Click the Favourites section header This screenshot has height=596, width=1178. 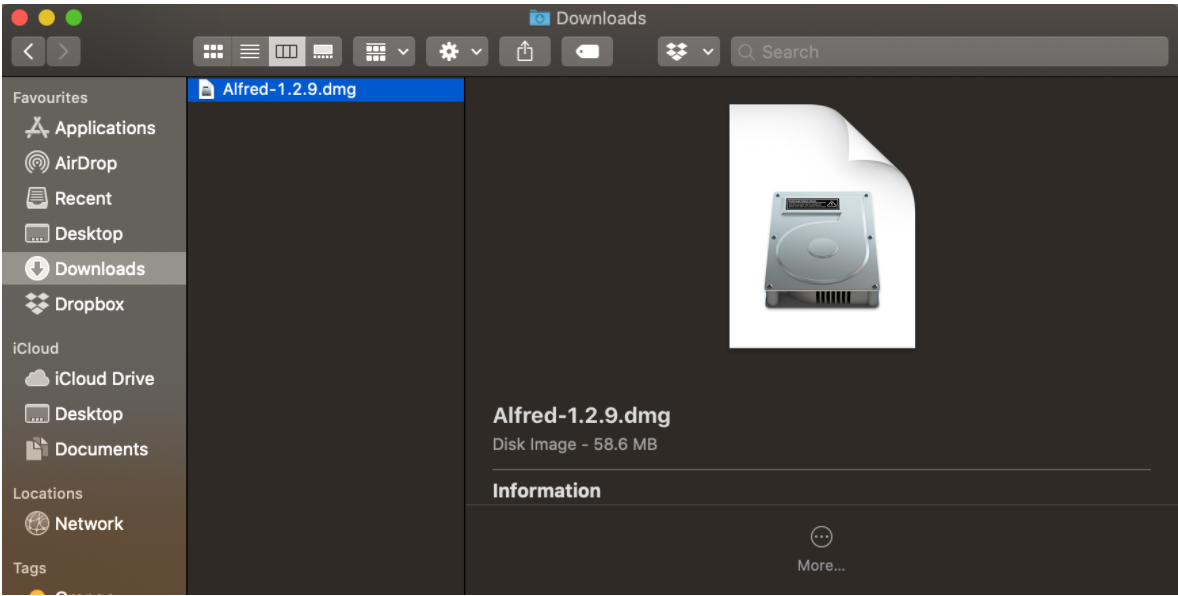pos(50,98)
